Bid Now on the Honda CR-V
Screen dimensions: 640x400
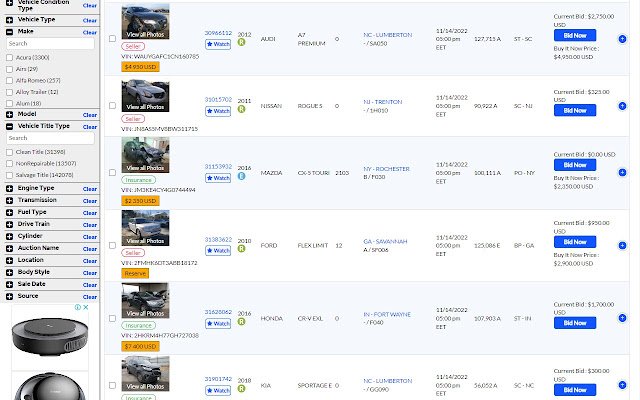[575, 323]
